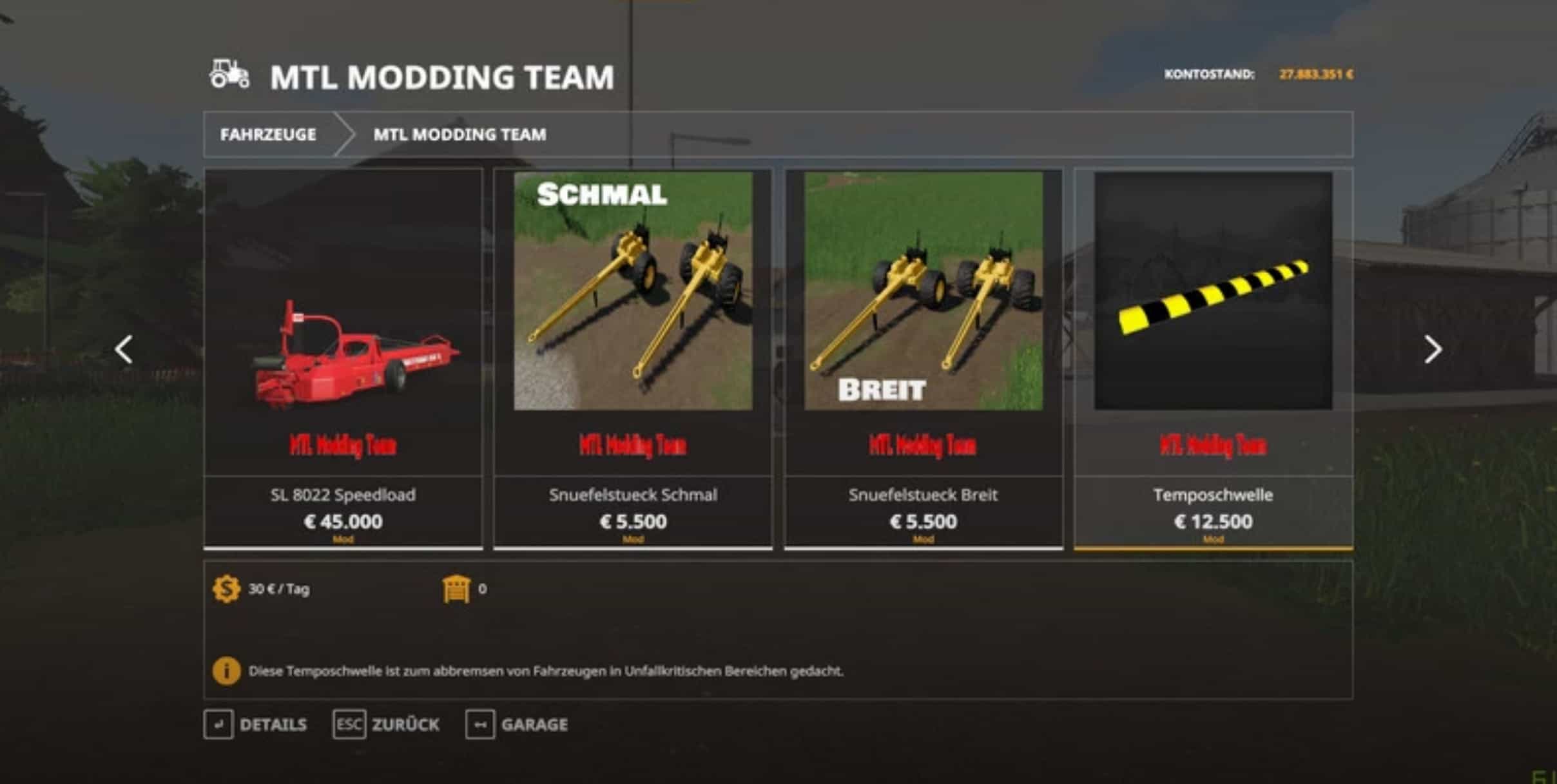Go to next items with right arrow
The image size is (1557, 784).
point(1433,350)
